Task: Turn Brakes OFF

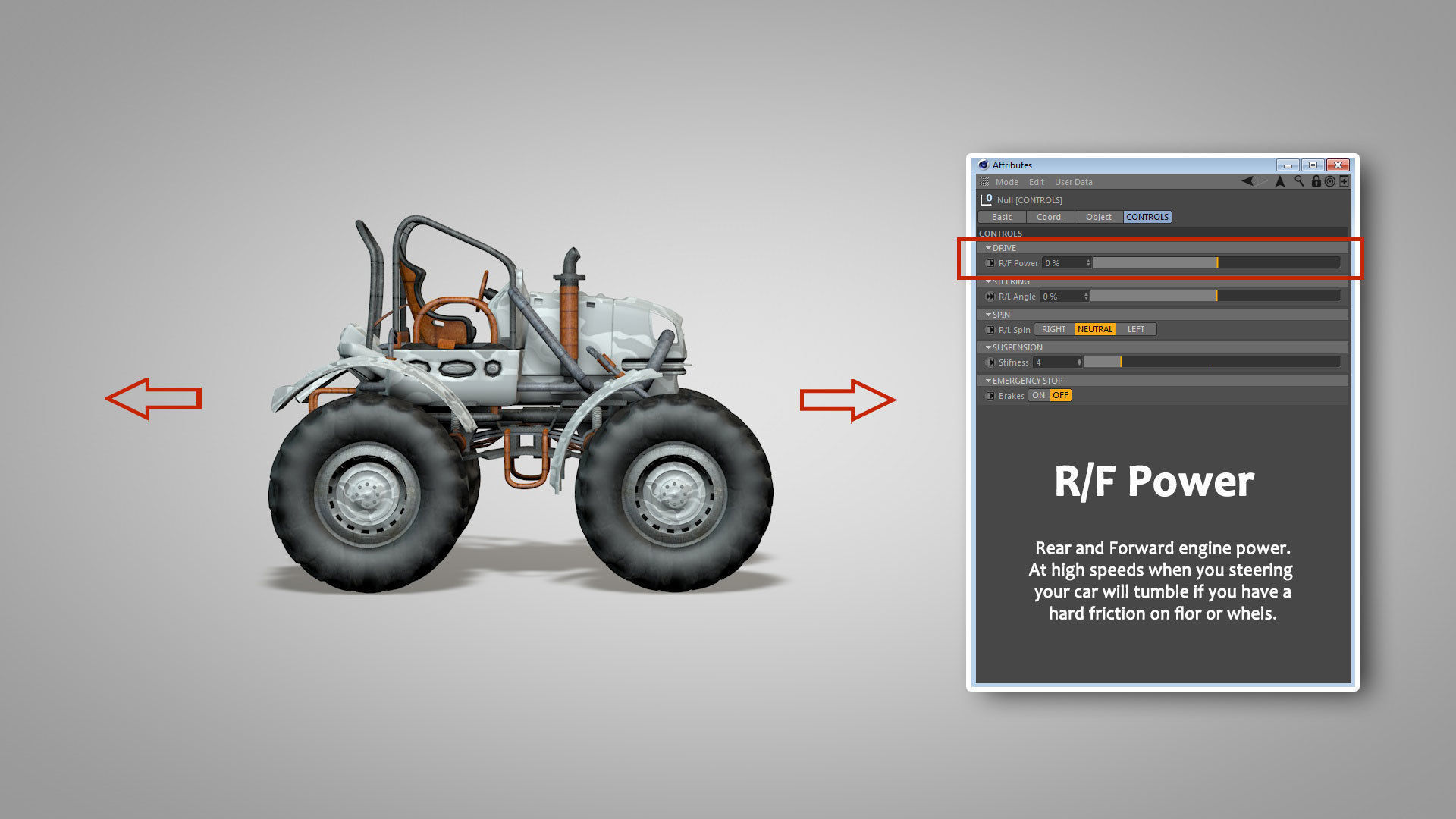Action: click(1060, 395)
